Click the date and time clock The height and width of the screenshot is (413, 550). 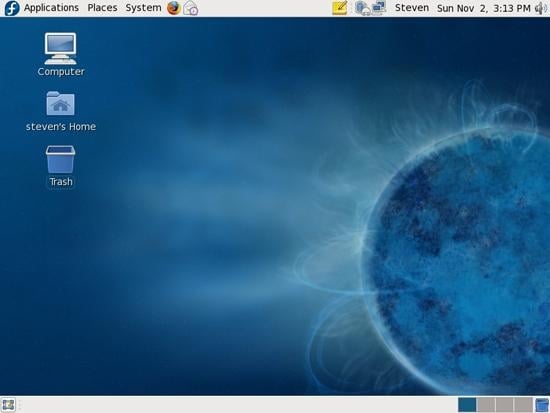click(484, 8)
